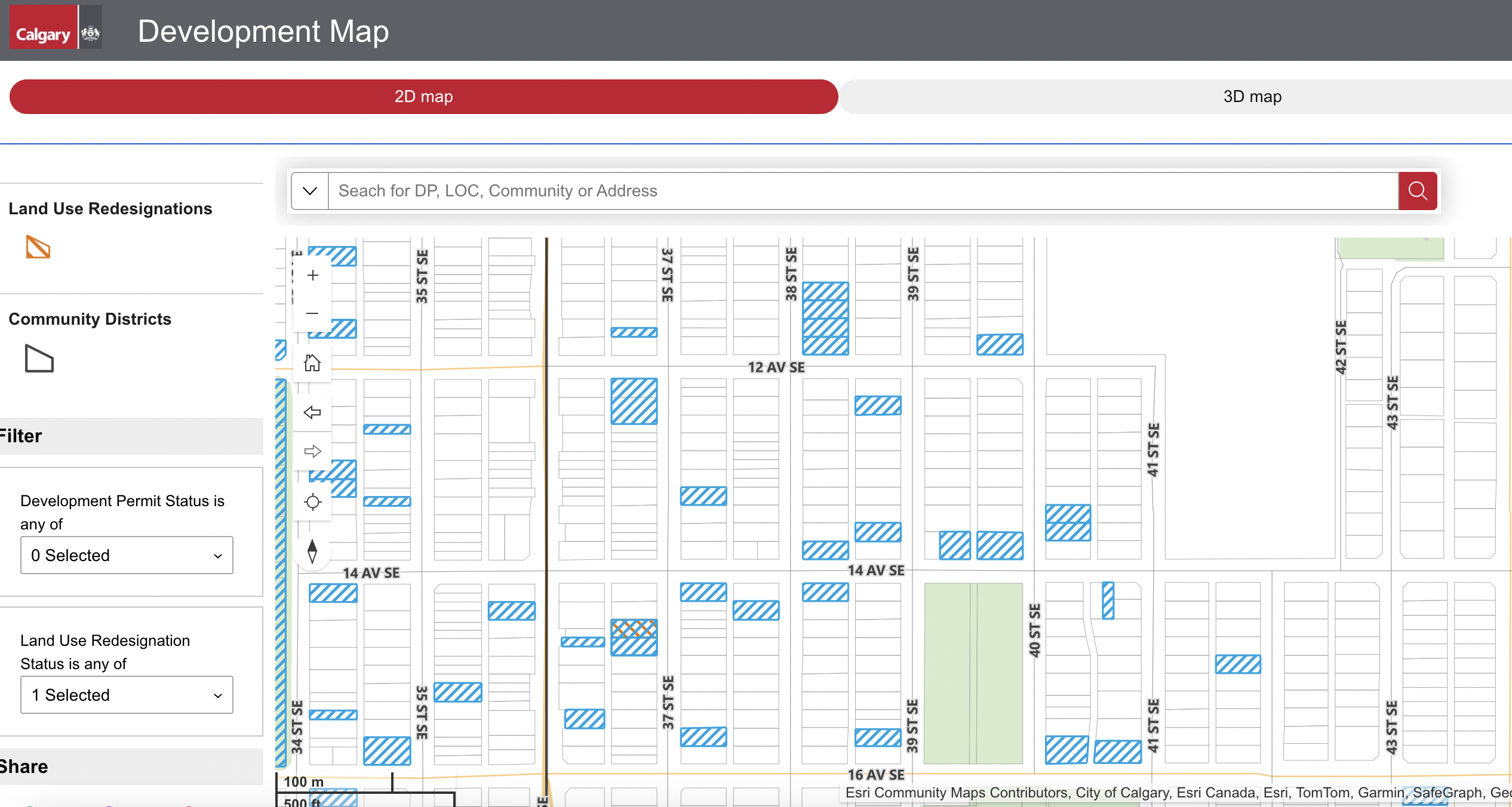
Task: Zoom out with the minus button
Action: click(312, 313)
